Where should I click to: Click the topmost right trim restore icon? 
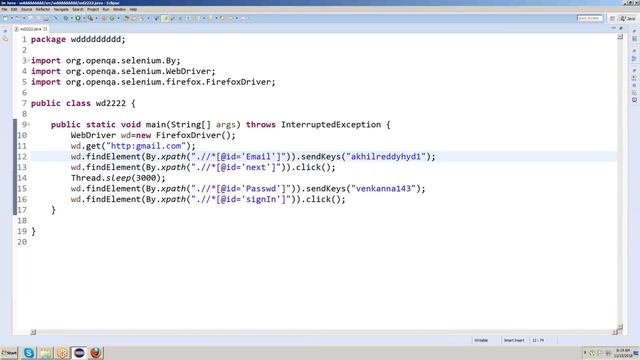click(x=634, y=31)
